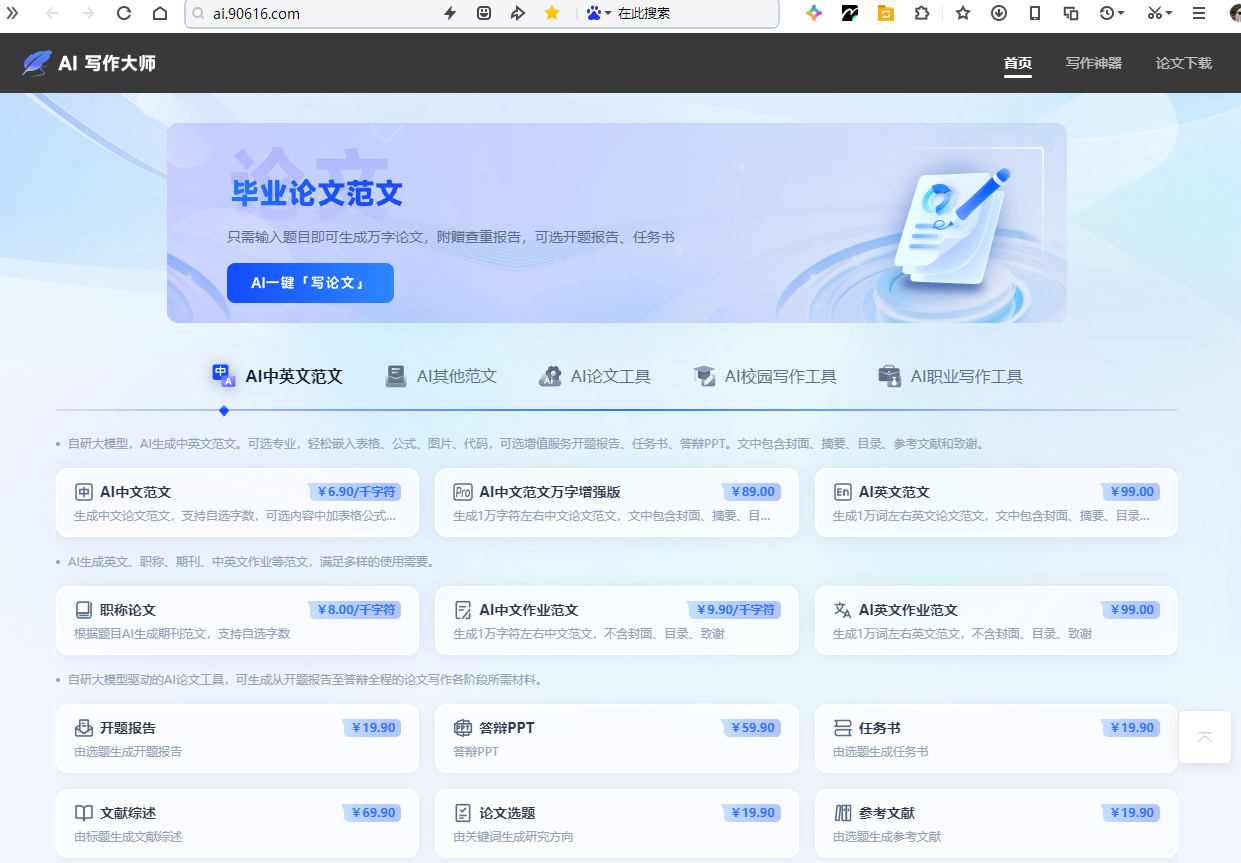The image size is (1241, 863).
Task: Open the scissors screenshot dropdown
Action: tap(1160, 13)
